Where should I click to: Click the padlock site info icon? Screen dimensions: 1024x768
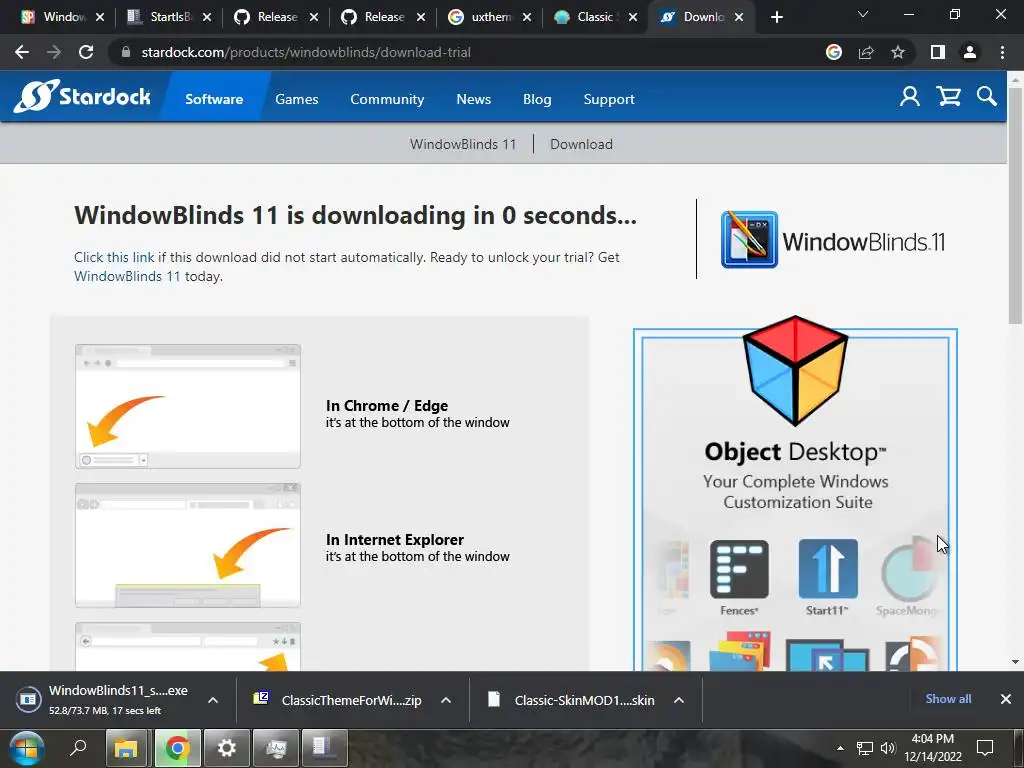(126, 52)
